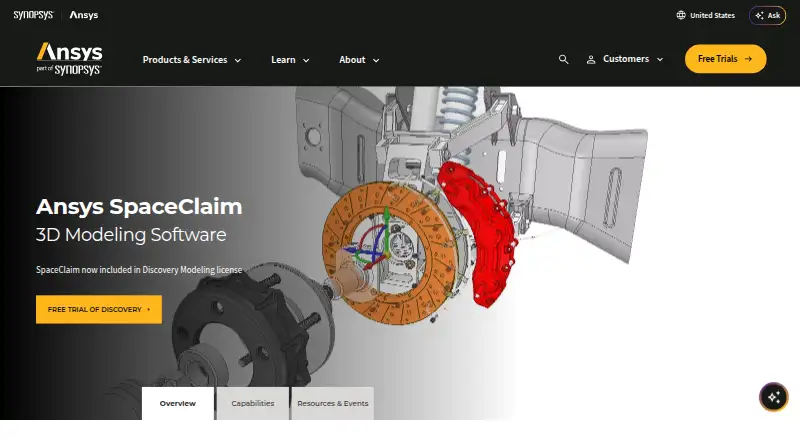The width and height of the screenshot is (800, 440).
Task: Expand the Customers dropdown chevron
Action: 660,60
